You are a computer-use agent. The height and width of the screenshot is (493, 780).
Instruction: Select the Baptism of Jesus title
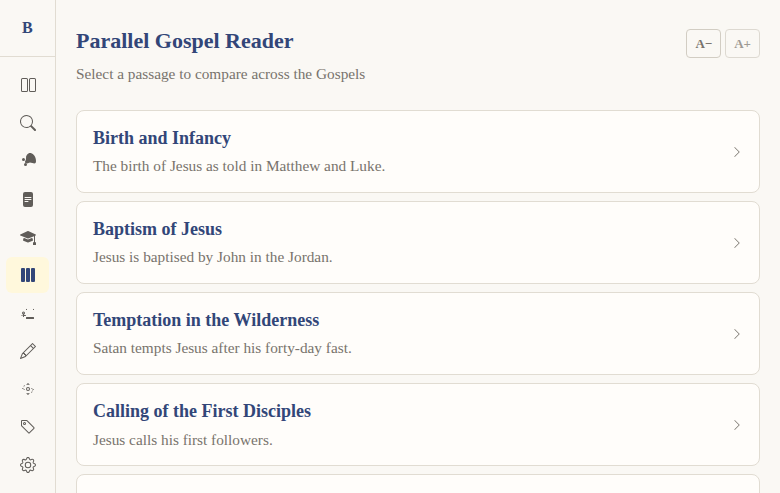tap(157, 229)
